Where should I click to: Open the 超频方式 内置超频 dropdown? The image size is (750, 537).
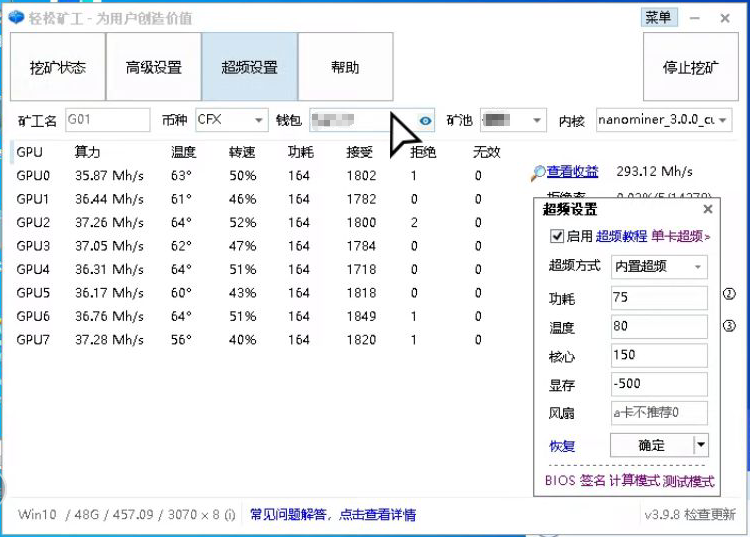pyautogui.click(x=696, y=267)
